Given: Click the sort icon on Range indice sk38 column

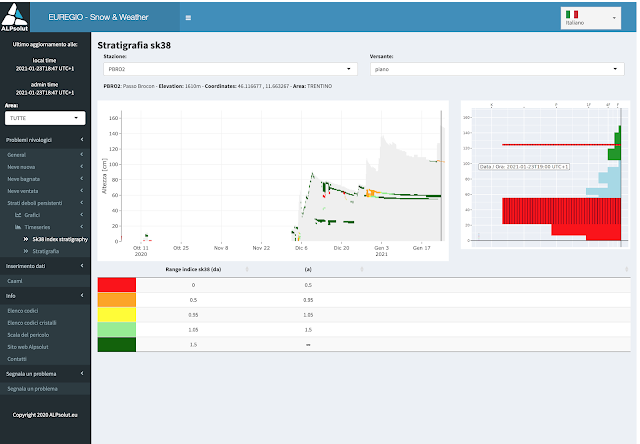Looking at the screenshot, I should pos(247,269).
